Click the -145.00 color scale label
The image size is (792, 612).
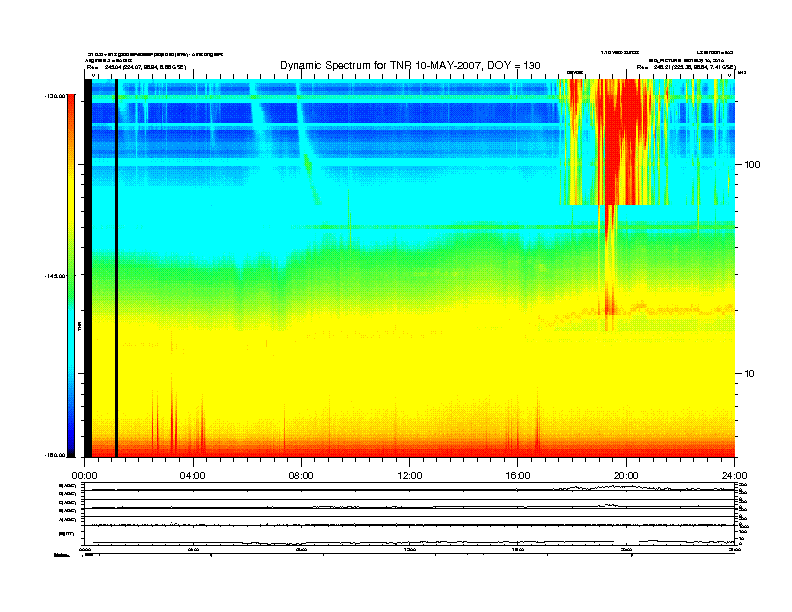coord(55,276)
